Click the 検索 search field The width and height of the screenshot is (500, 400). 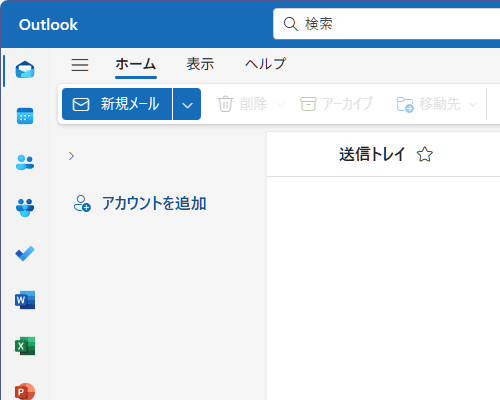[x=387, y=24]
